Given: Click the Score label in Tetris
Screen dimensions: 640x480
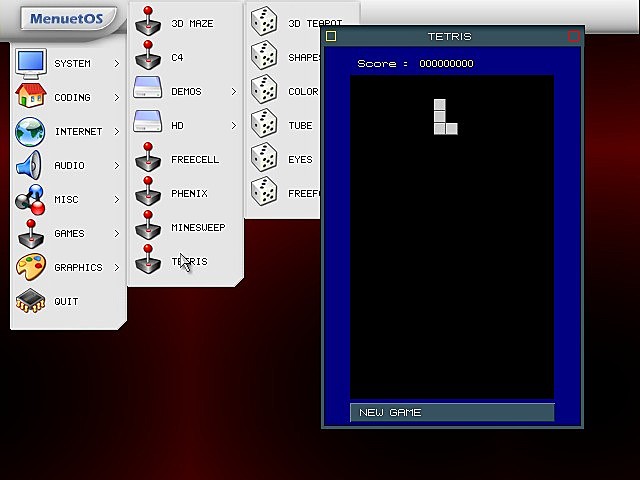Looking at the screenshot, I should pos(382,64).
